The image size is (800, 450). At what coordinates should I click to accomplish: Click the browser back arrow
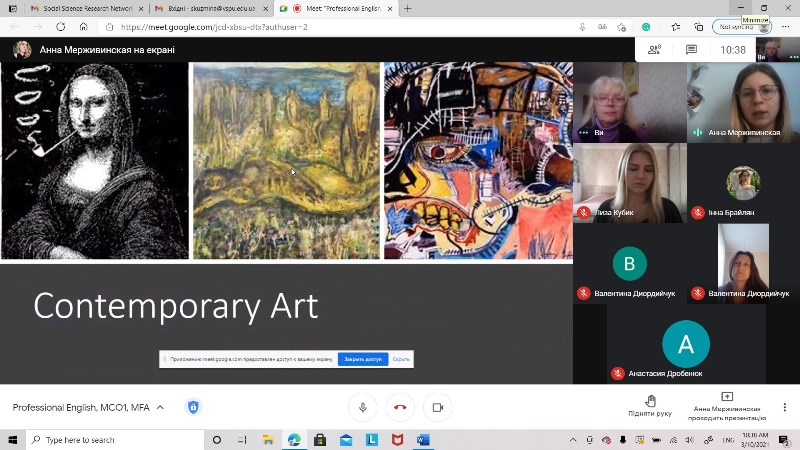tap(15, 27)
